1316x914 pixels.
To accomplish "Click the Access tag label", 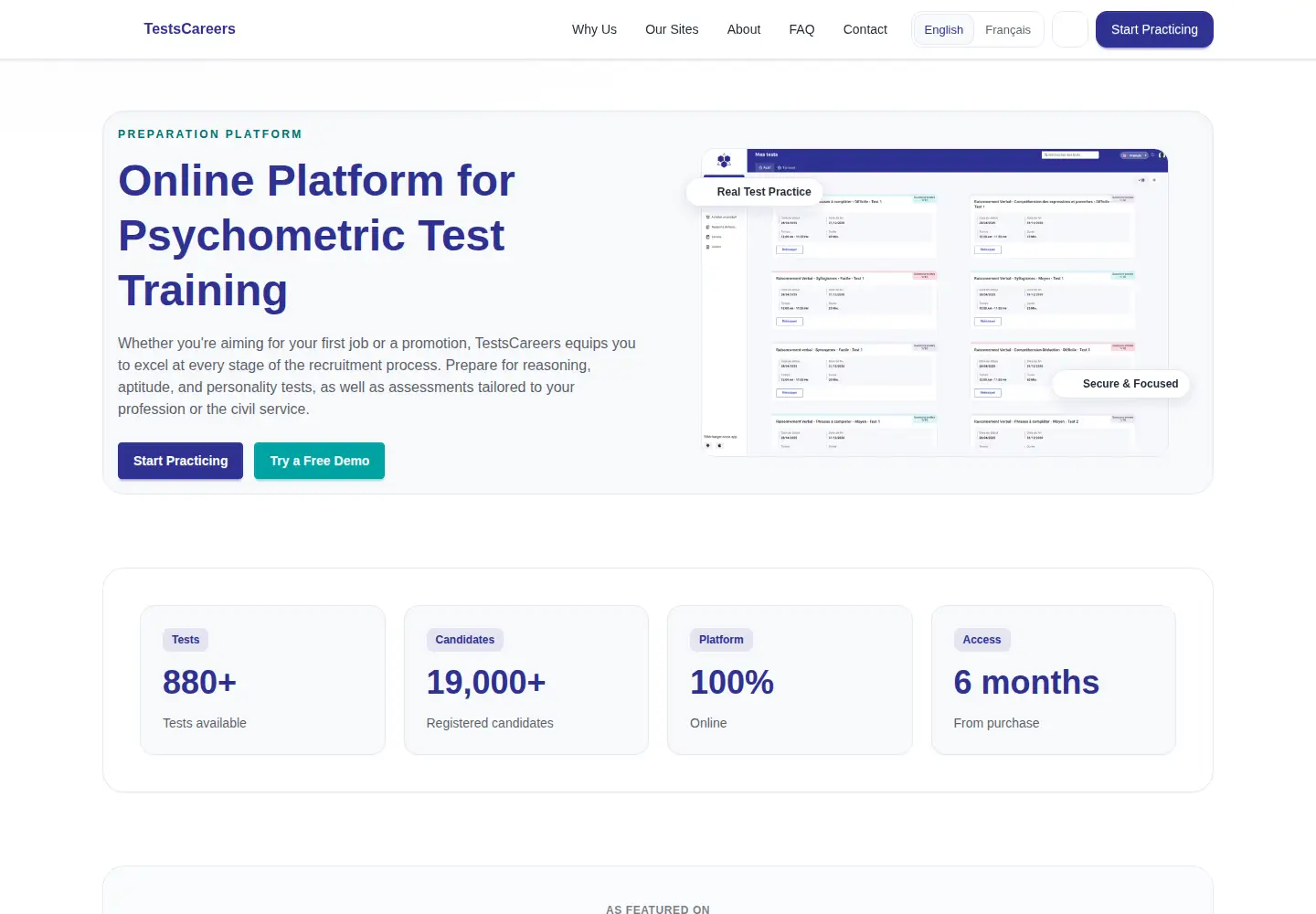I will coord(982,640).
